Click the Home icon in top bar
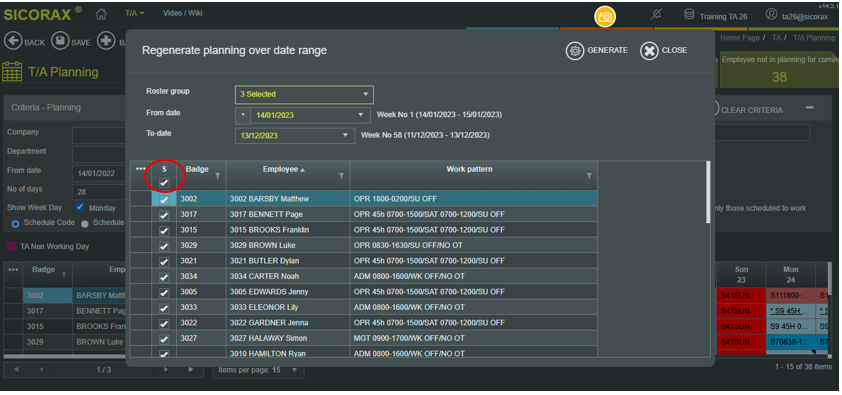842x395 pixels. (x=100, y=13)
